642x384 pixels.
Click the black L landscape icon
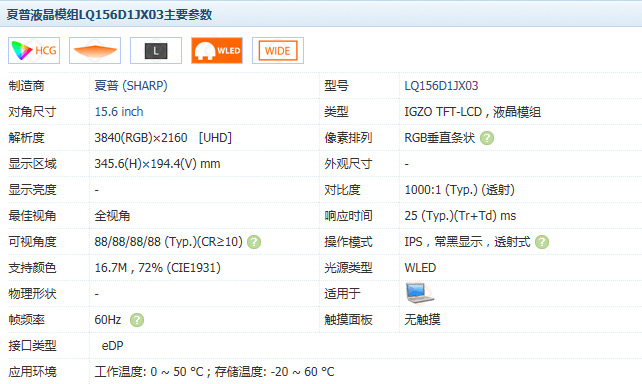156,50
